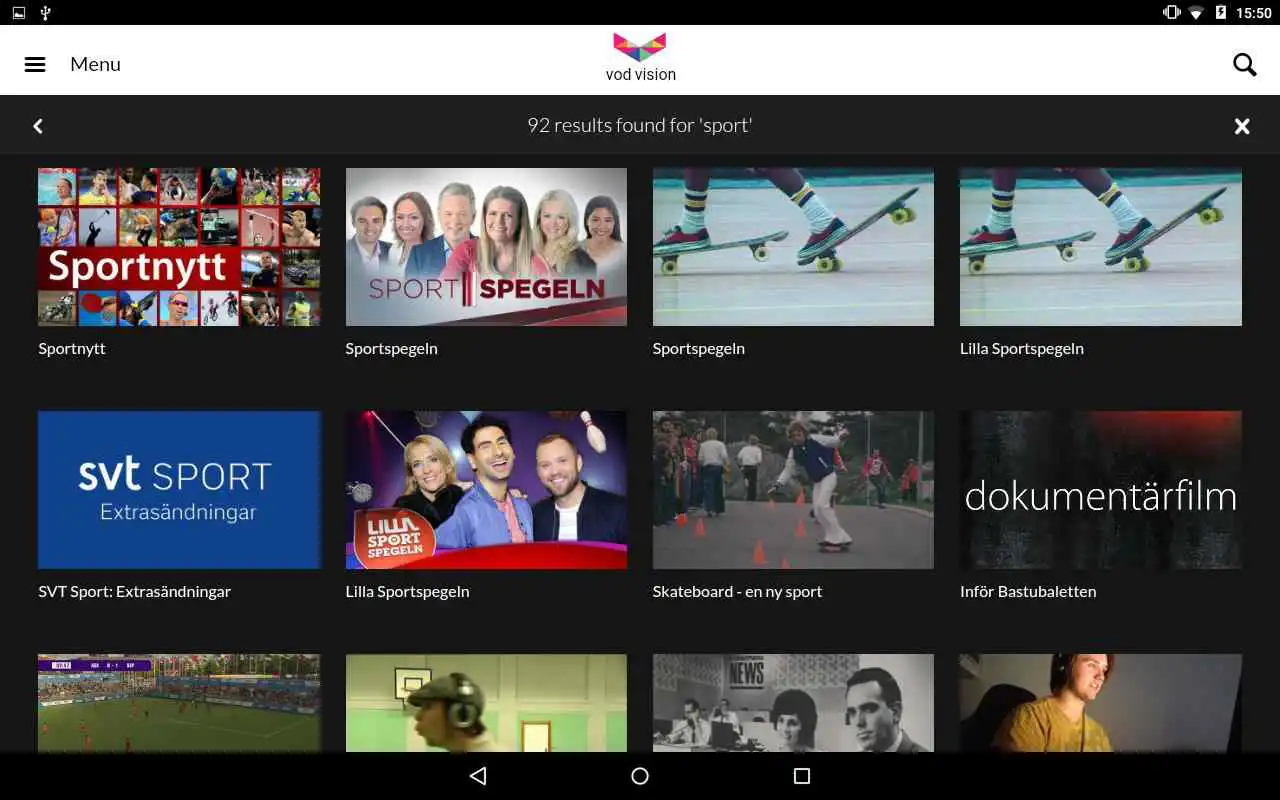1280x800 pixels.
Task: Tap the USB notification icon
Action: [x=45, y=13]
